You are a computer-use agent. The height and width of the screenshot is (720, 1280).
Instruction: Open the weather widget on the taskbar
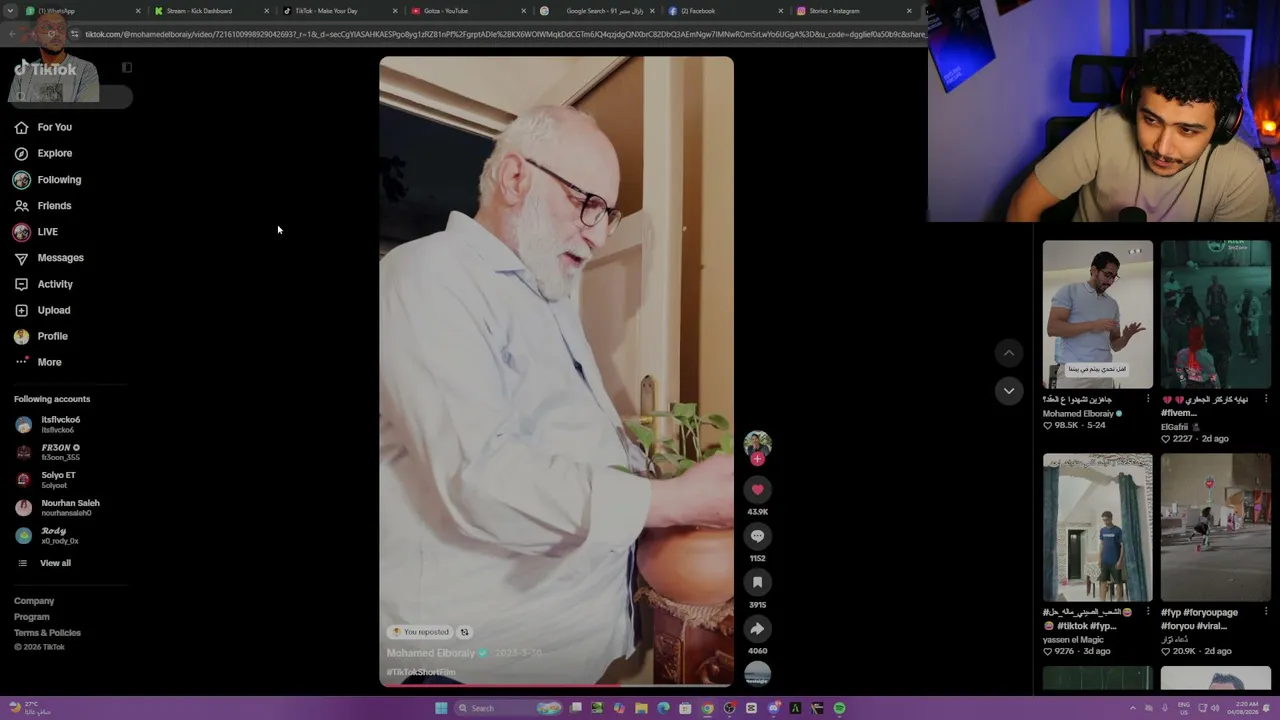click(x=30, y=708)
